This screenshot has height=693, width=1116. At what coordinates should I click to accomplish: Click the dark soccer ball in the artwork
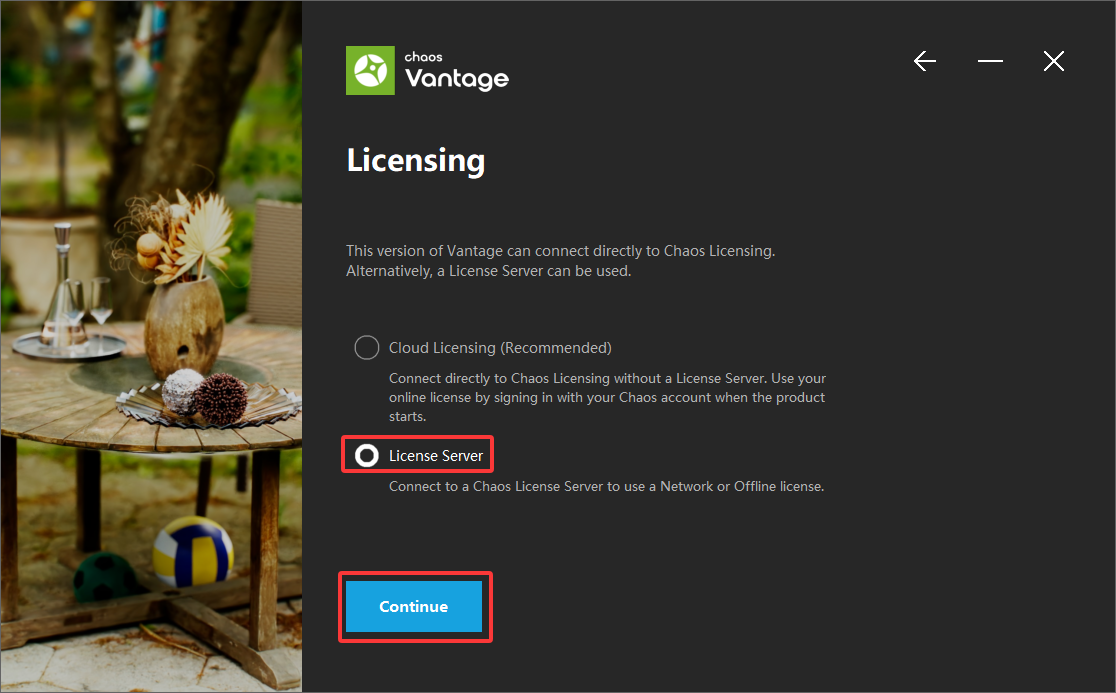pos(105,576)
